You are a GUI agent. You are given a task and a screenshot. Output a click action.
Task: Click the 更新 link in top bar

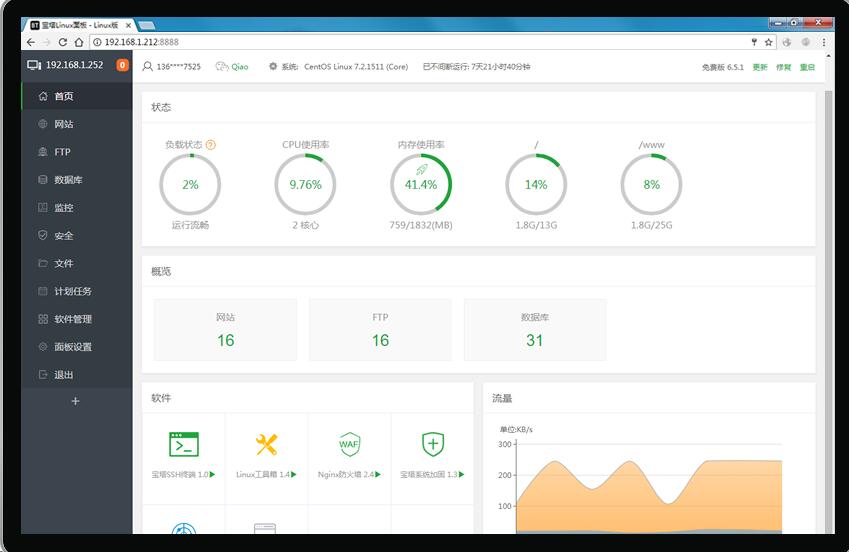[x=760, y=67]
